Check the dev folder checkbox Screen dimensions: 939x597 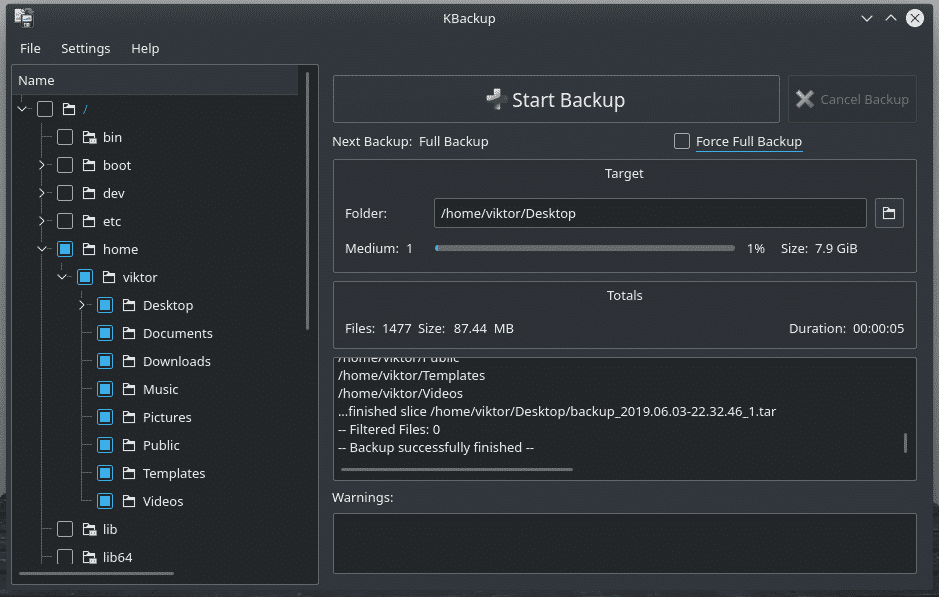65,193
